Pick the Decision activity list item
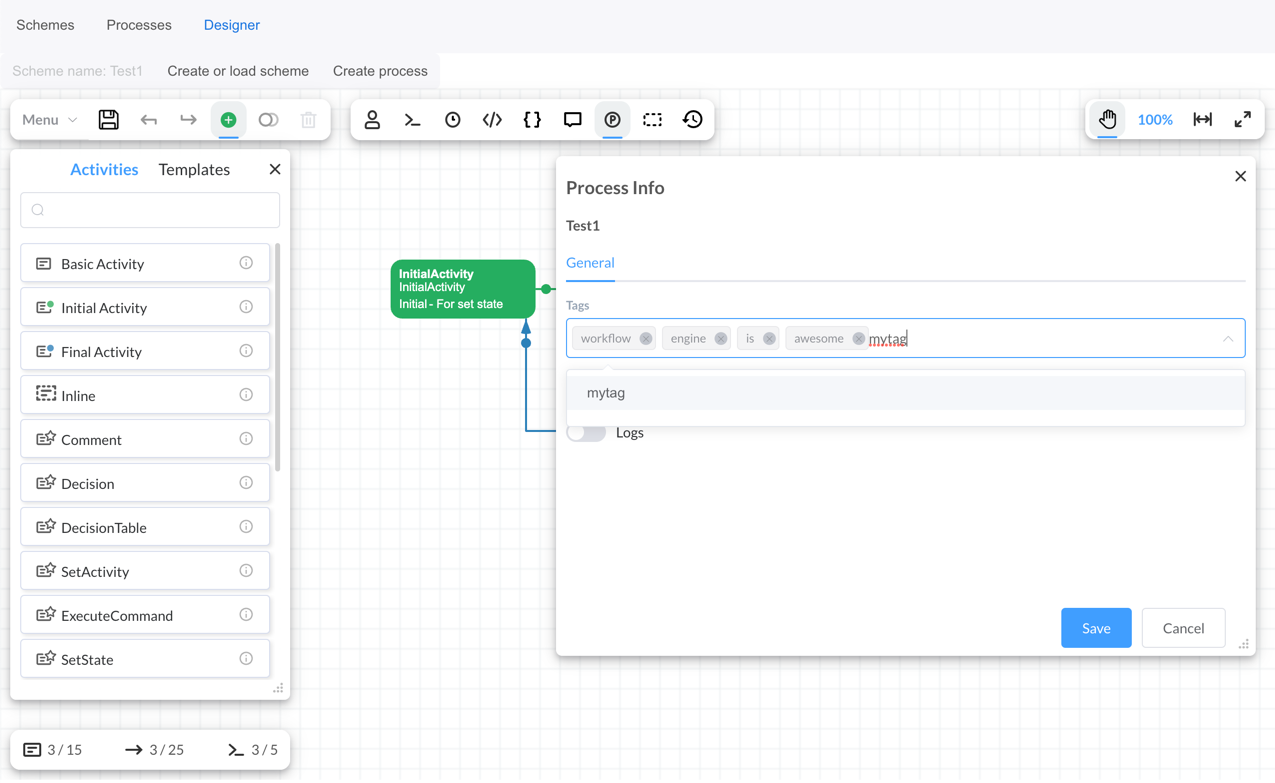 (145, 484)
